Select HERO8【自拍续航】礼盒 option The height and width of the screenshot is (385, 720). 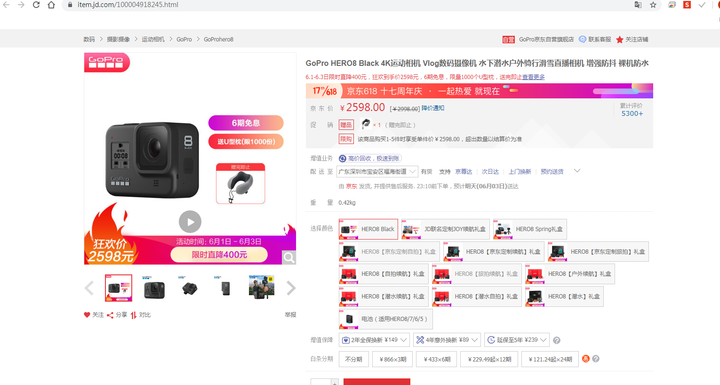pos(383,274)
